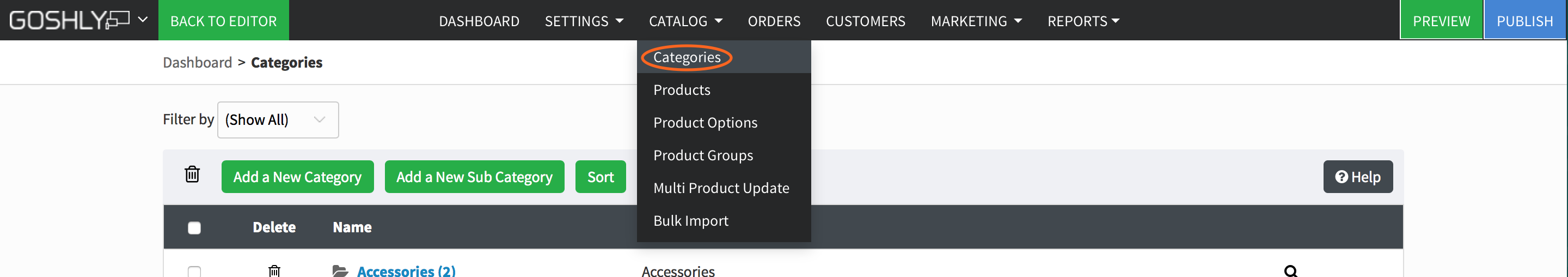Check the Accessories row checkbox

click(194, 271)
